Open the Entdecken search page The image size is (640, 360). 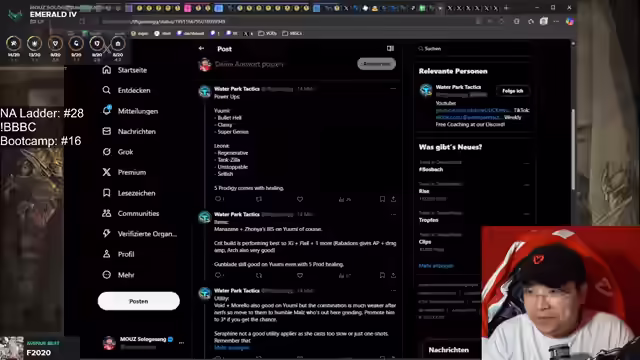click(x=126, y=91)
